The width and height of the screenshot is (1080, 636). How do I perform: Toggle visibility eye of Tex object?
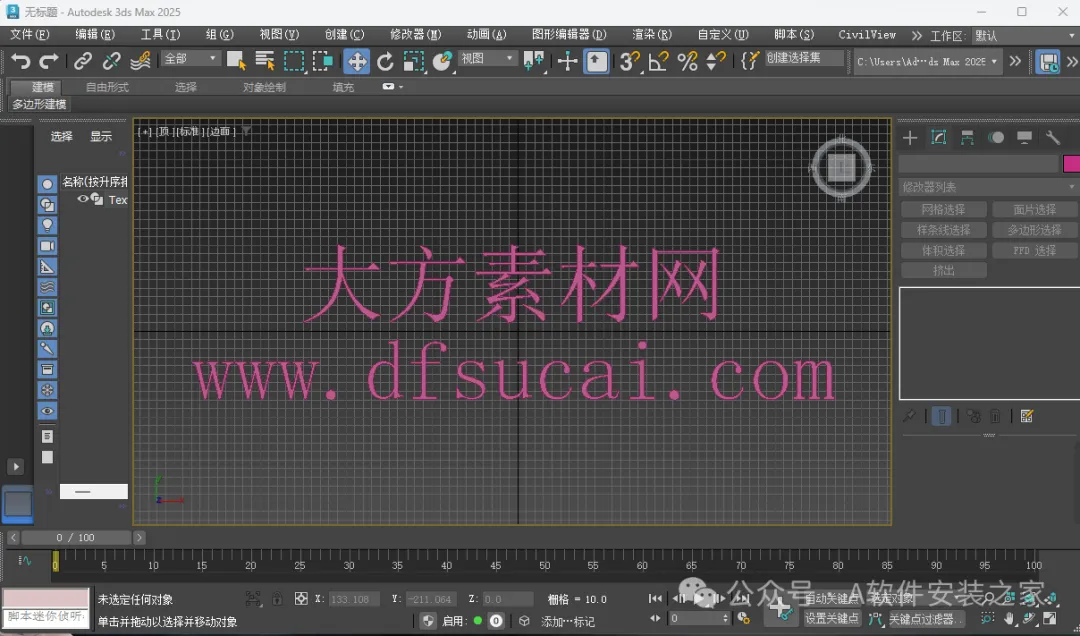[83, 199]
